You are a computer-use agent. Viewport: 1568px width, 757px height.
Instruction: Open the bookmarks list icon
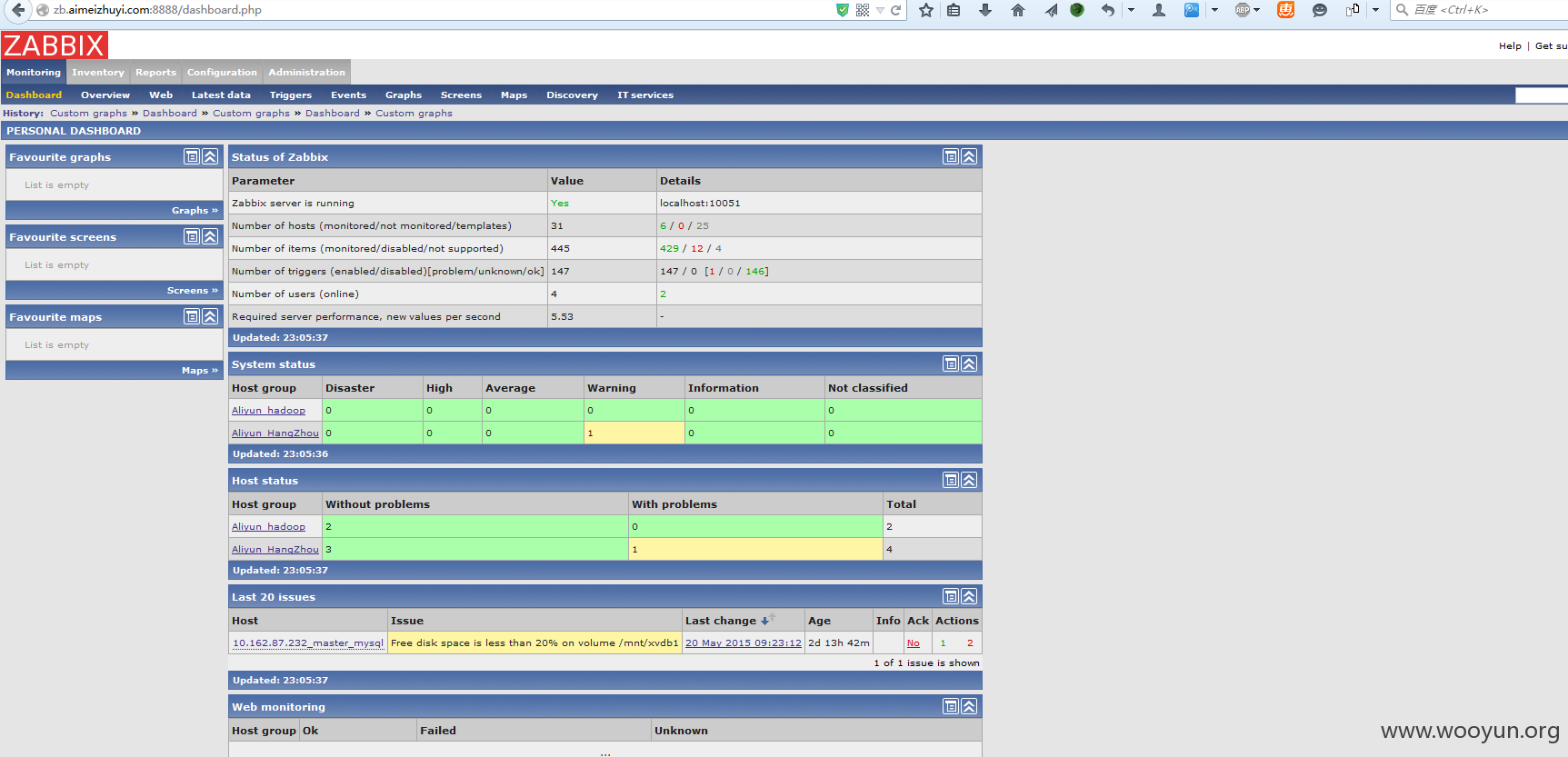click(x=954, y=10)
